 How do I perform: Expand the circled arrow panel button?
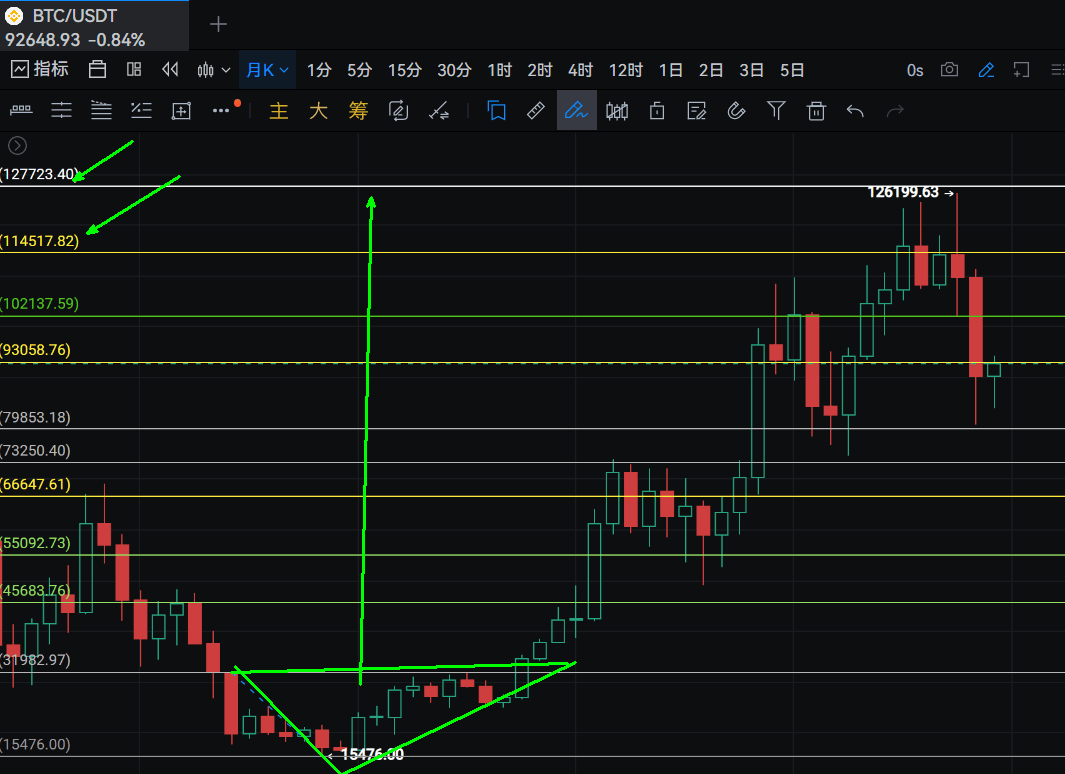point(17,145)
